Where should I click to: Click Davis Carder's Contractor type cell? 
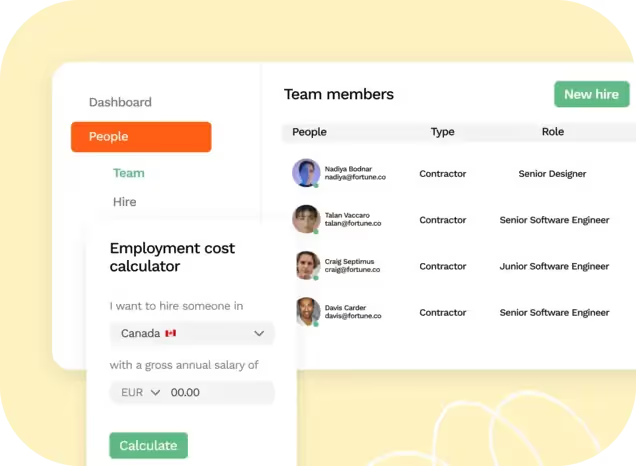pyautogui.click(x=443, y=312)
